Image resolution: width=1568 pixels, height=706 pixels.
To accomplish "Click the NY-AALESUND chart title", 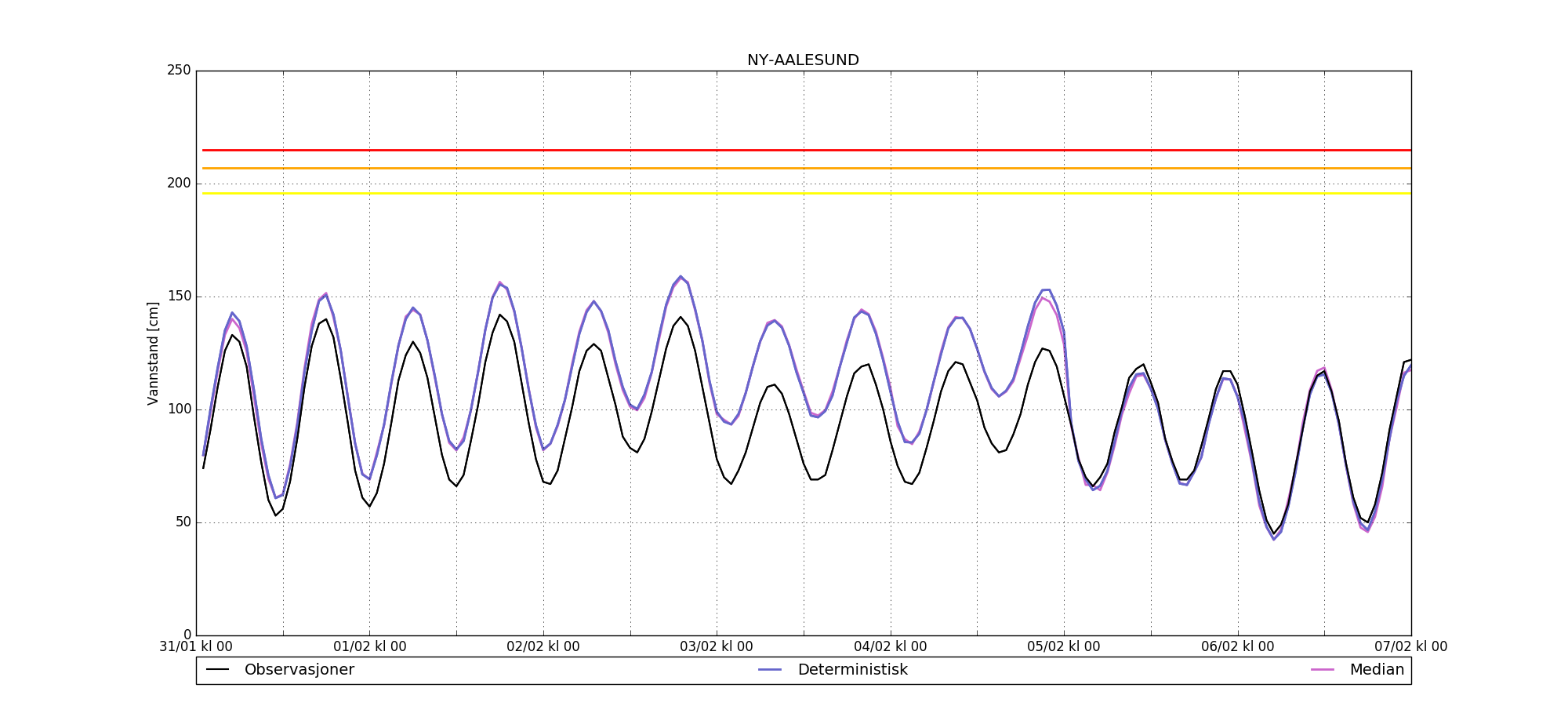I will point(803,60).
